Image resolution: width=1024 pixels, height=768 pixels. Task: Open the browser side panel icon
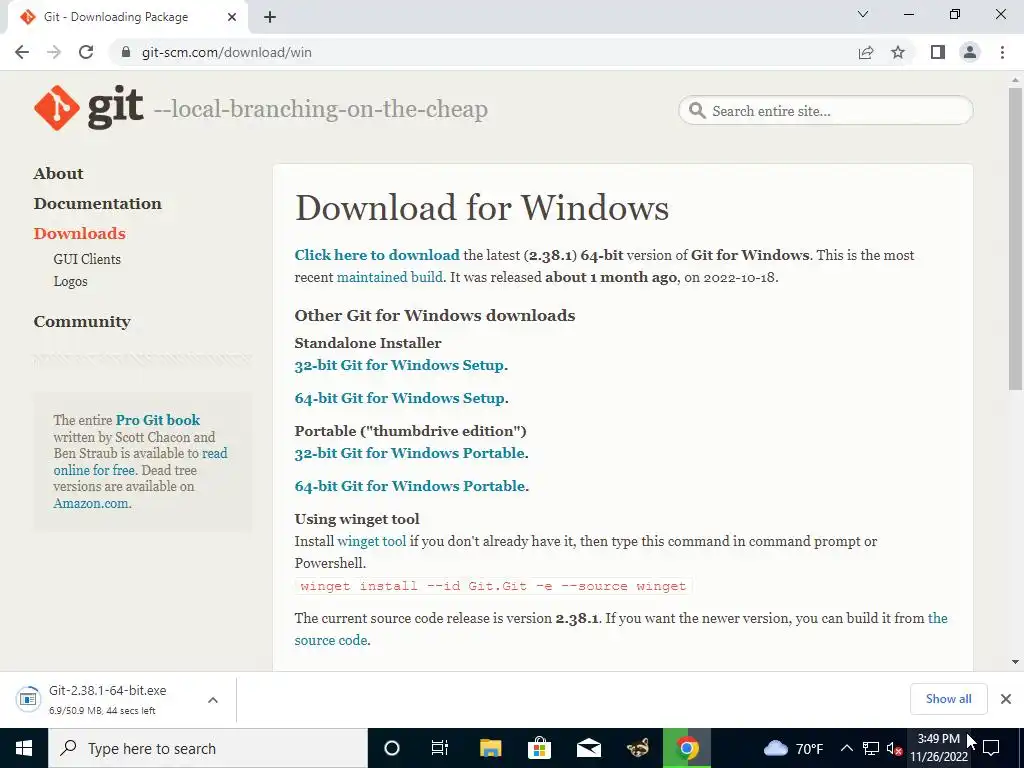coord(938,52)
